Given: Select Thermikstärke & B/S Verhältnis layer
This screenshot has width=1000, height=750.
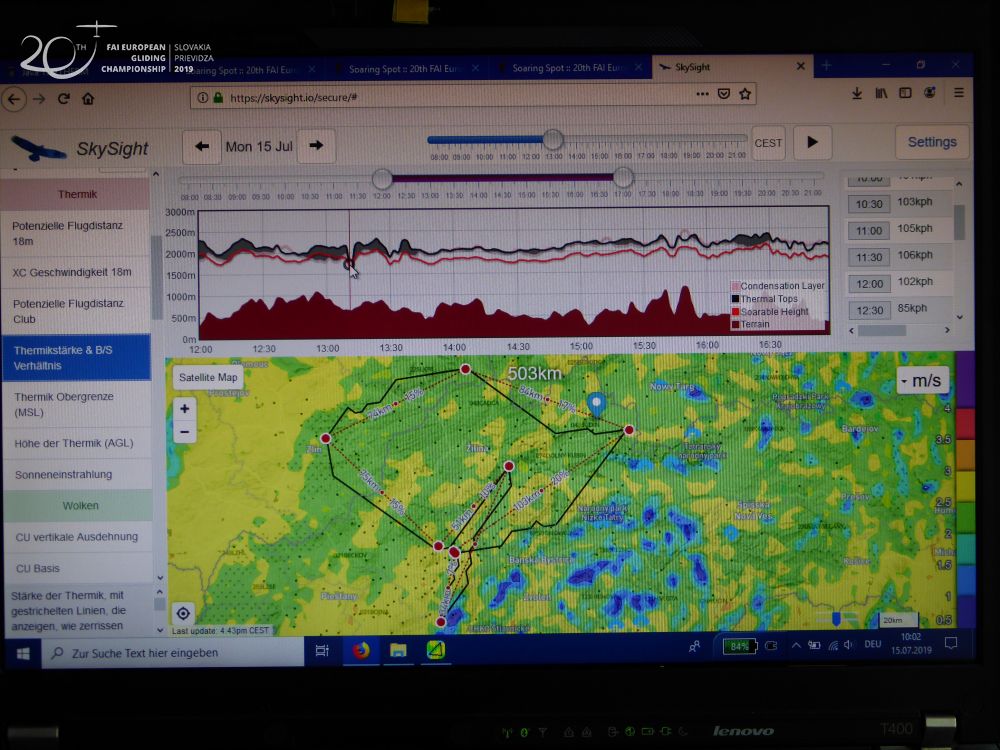Looking at the screenshot, I should (76, 358).
